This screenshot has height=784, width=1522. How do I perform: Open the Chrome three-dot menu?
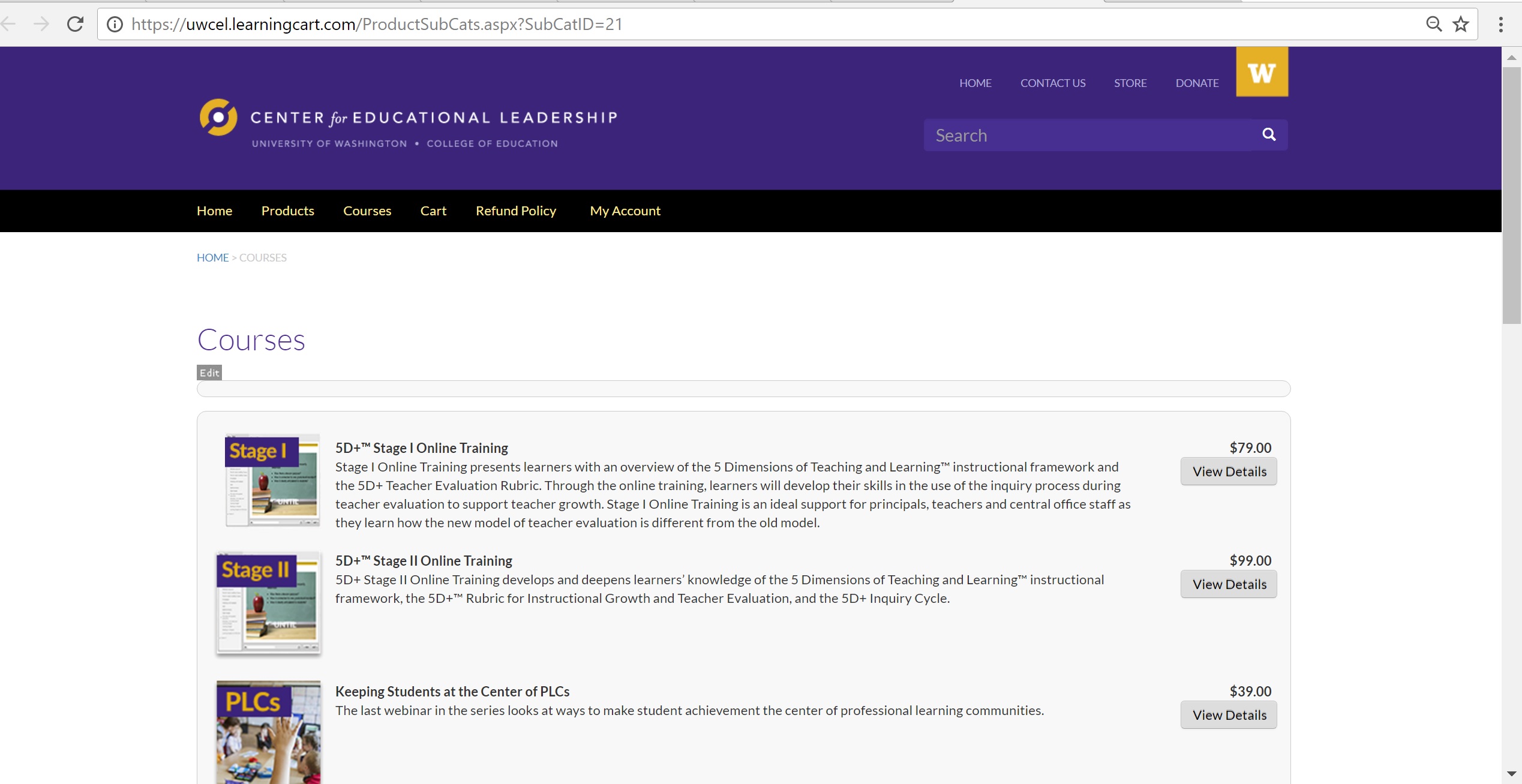click(x=1500, y=24)
